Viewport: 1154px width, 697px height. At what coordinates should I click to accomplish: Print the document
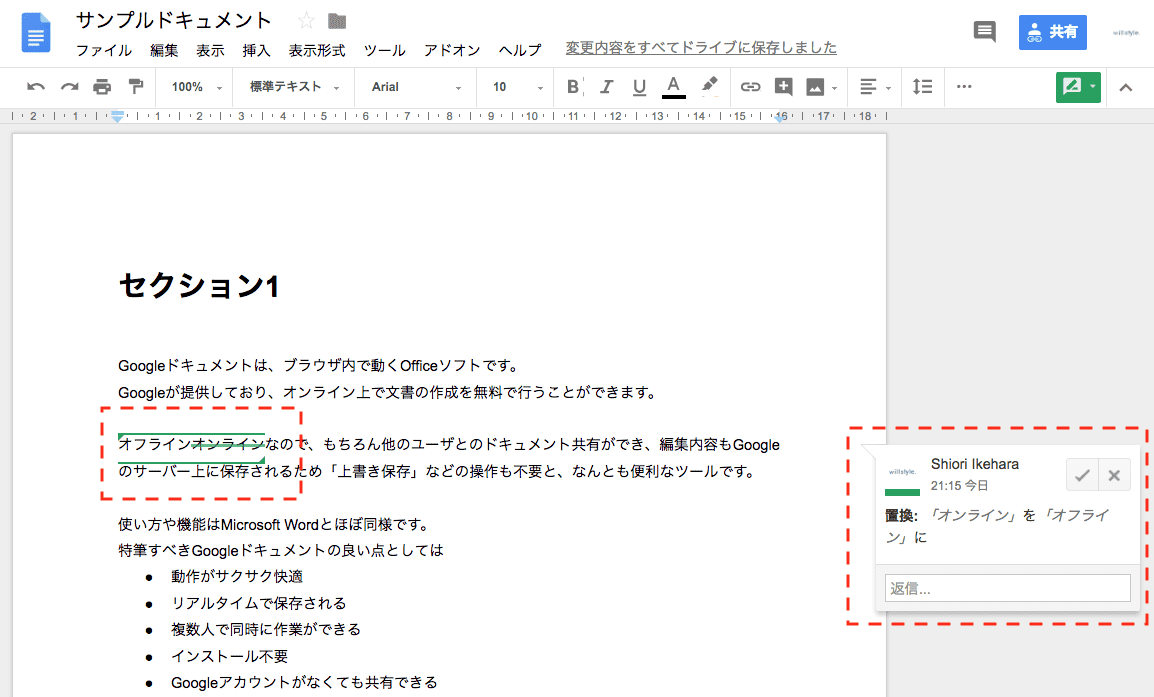click(x=102, y=87)
